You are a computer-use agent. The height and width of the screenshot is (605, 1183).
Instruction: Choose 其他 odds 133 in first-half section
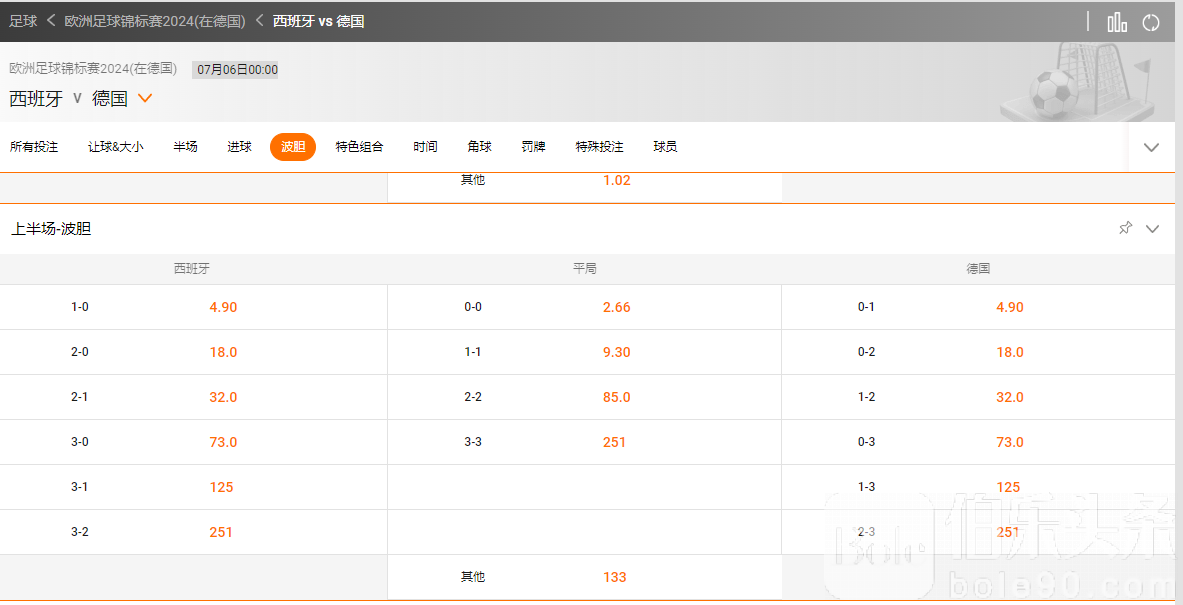click(614, 577)
